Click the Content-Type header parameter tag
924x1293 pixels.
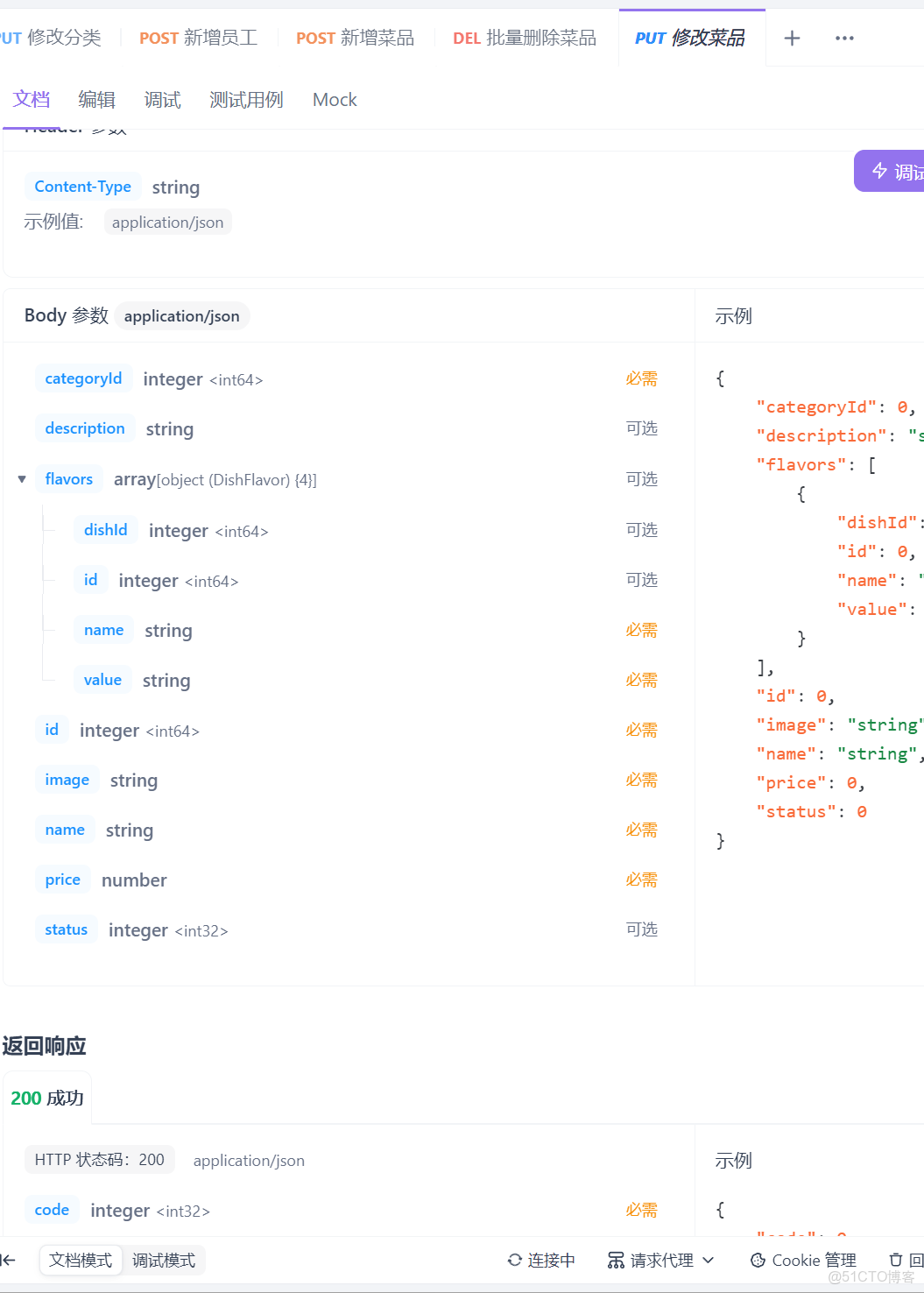tap(82, 187)
